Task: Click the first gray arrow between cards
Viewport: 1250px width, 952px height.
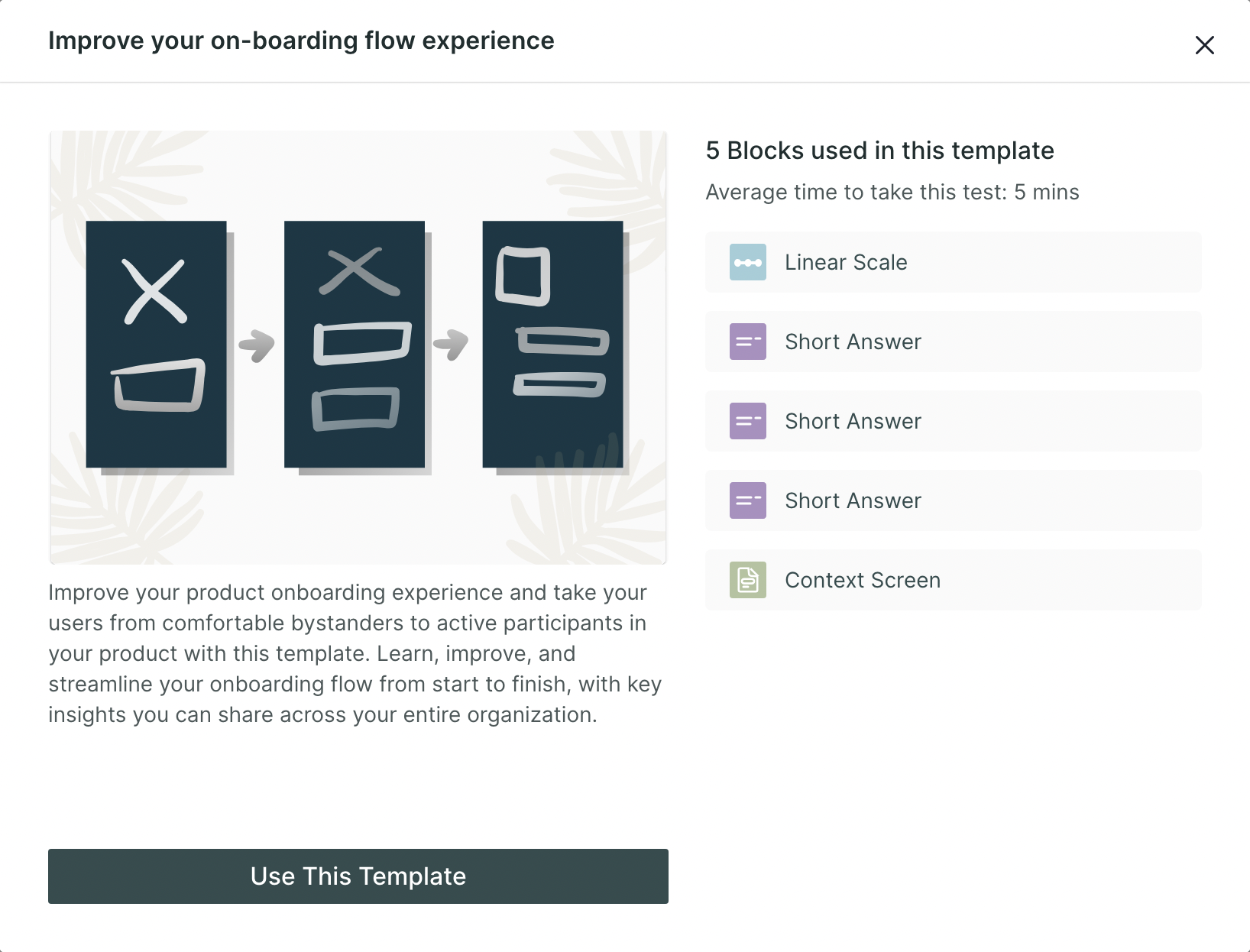Action: point(257,345)
